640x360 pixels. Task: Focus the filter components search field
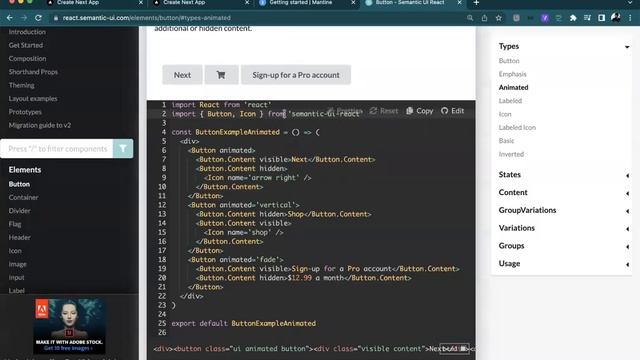pyautogui.click(x=57, y=149)
